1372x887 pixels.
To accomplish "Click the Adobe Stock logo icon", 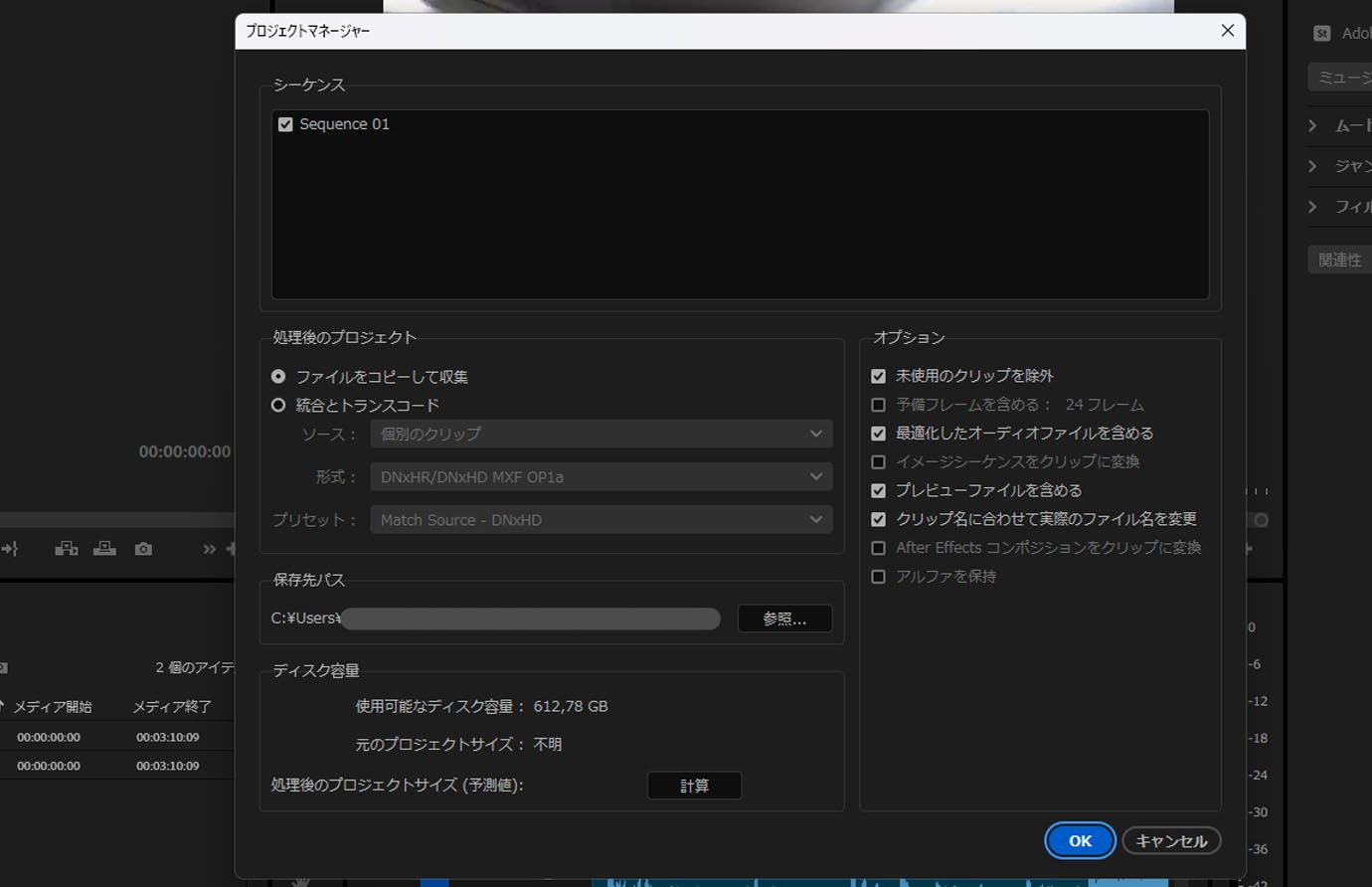I will coord(1322,33).
